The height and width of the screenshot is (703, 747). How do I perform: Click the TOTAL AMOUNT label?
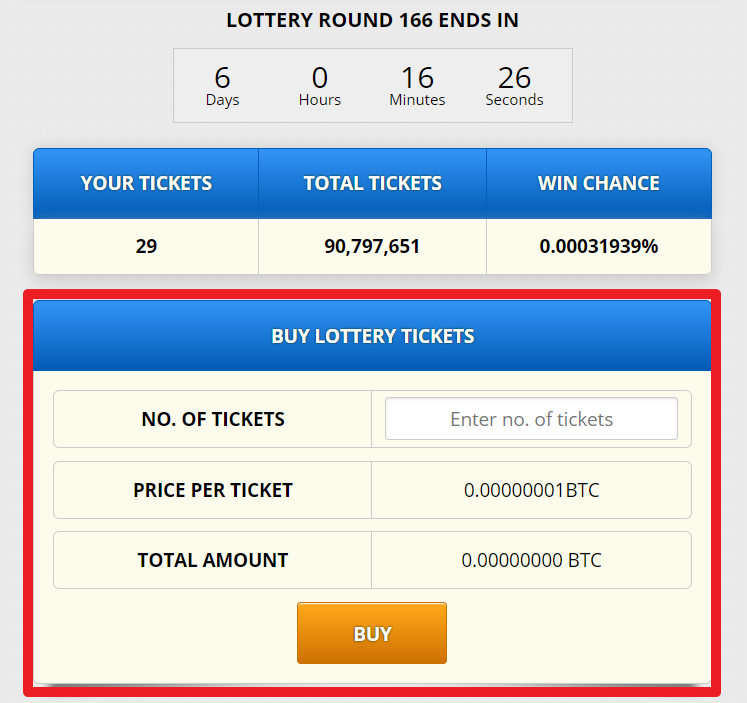click(213, 560)
